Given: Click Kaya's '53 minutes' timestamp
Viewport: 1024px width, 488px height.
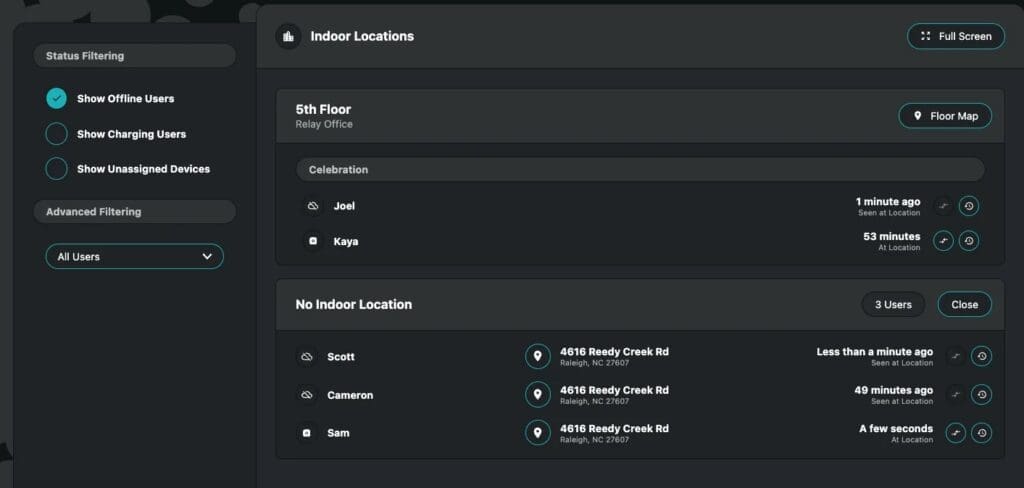Looking at the screenshot, I should click(x=891, y=236).
